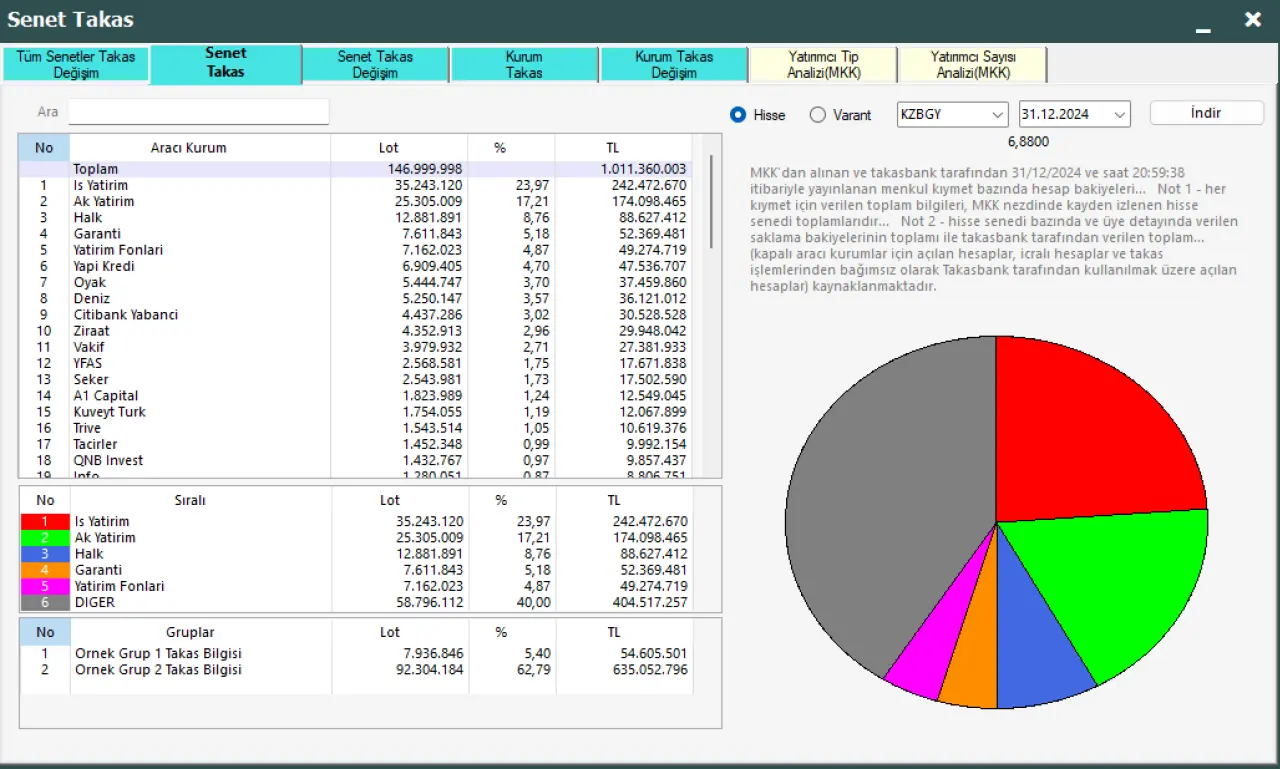Select the Yapi Kredi row
Viewport: 1280px width, 769px height.
355,266
